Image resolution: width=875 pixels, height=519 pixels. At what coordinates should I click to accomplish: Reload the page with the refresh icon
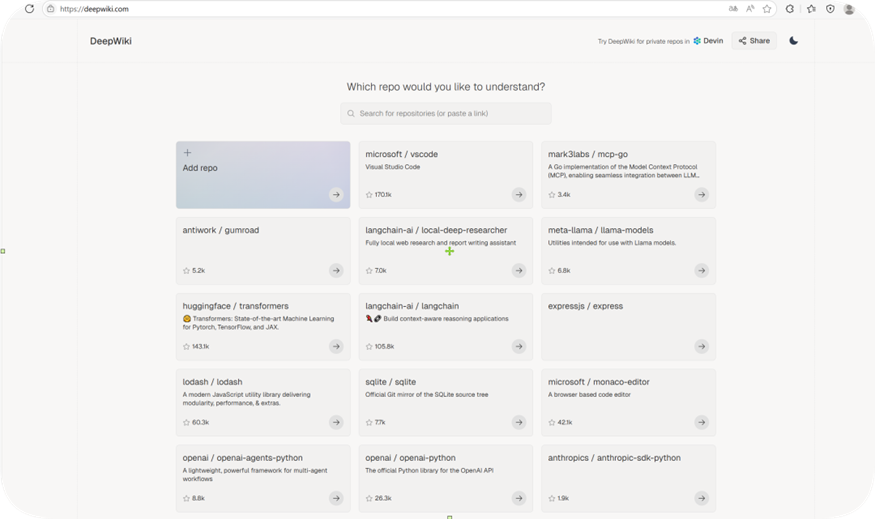30,9
